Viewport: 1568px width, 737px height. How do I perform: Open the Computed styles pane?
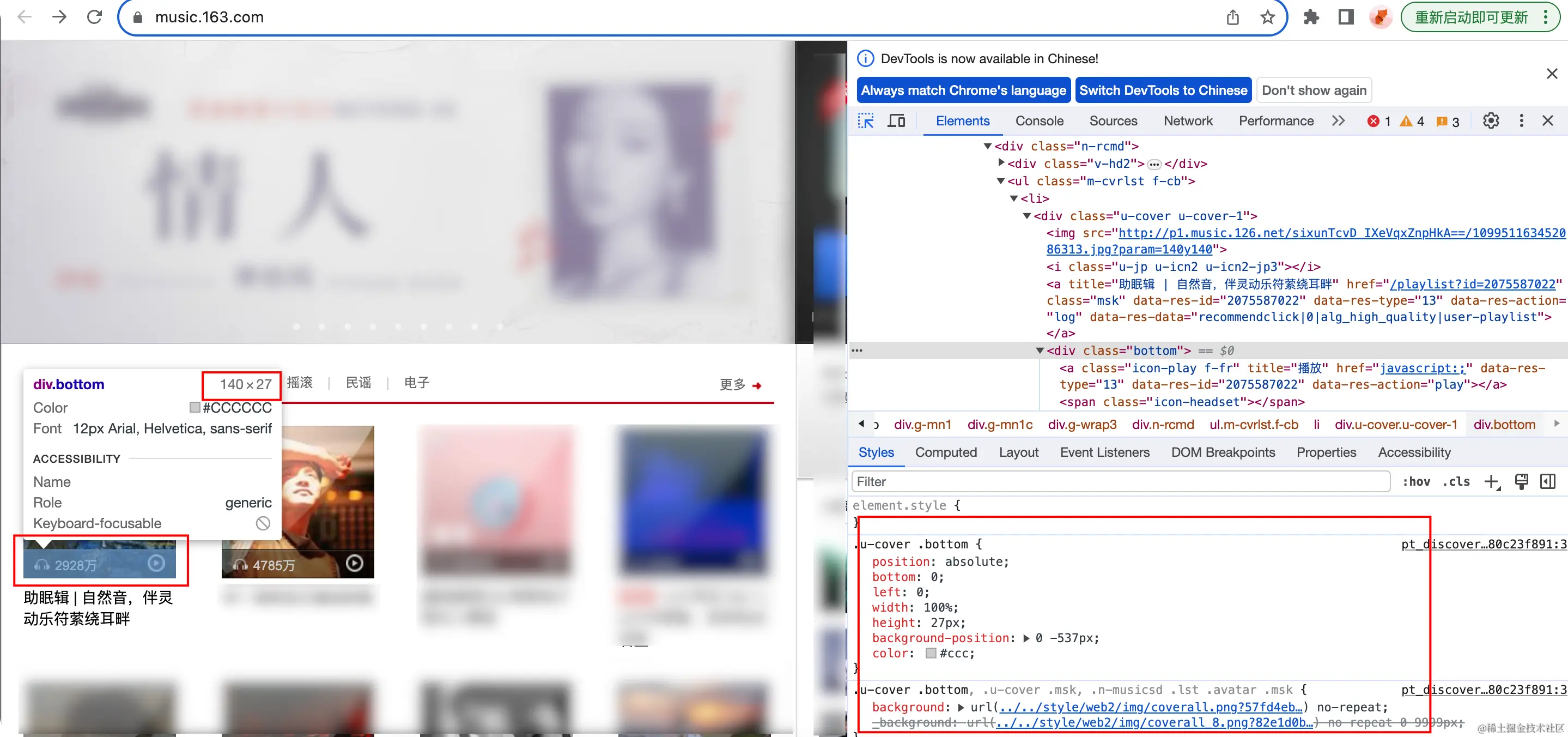(x=945, y=452)
